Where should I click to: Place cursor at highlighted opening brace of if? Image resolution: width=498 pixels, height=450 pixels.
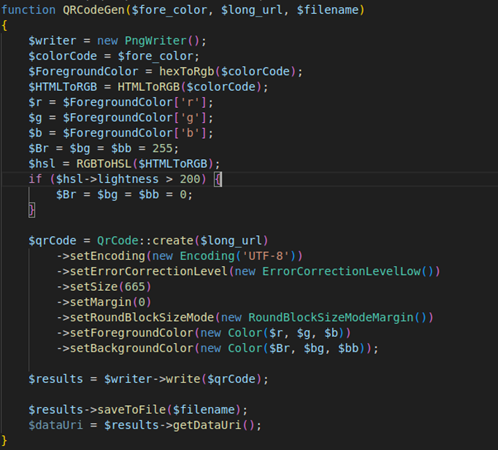click(x=218, y=179)
